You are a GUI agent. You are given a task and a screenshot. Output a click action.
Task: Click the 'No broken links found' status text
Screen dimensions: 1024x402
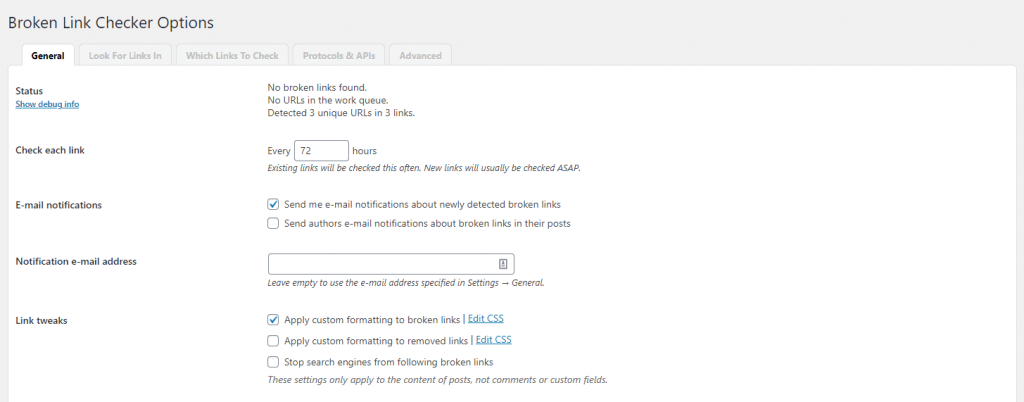[317, 87]
